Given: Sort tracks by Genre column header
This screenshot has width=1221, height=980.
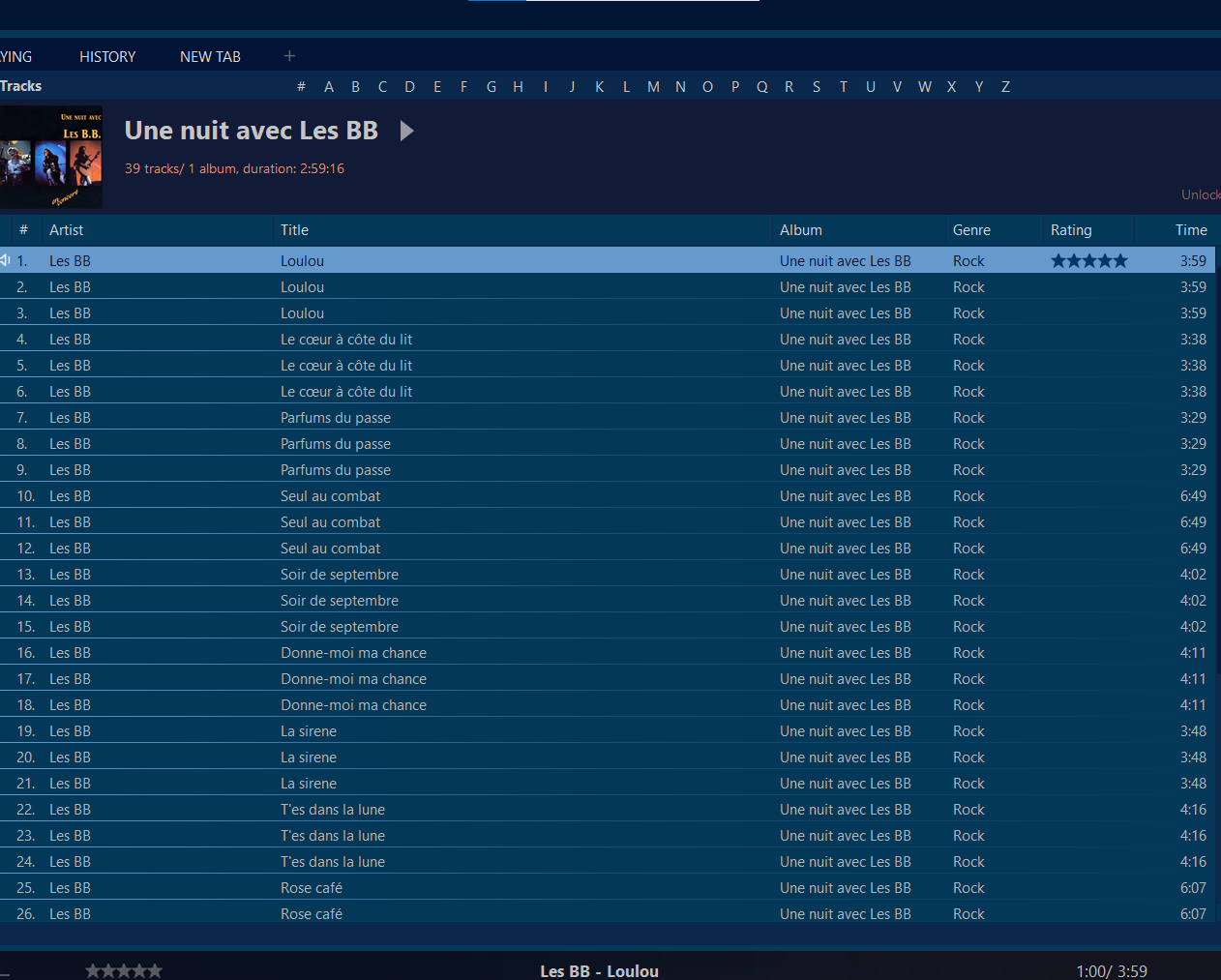Looking at the screenshot, I should pyautogui.click(x=971, y=230).
